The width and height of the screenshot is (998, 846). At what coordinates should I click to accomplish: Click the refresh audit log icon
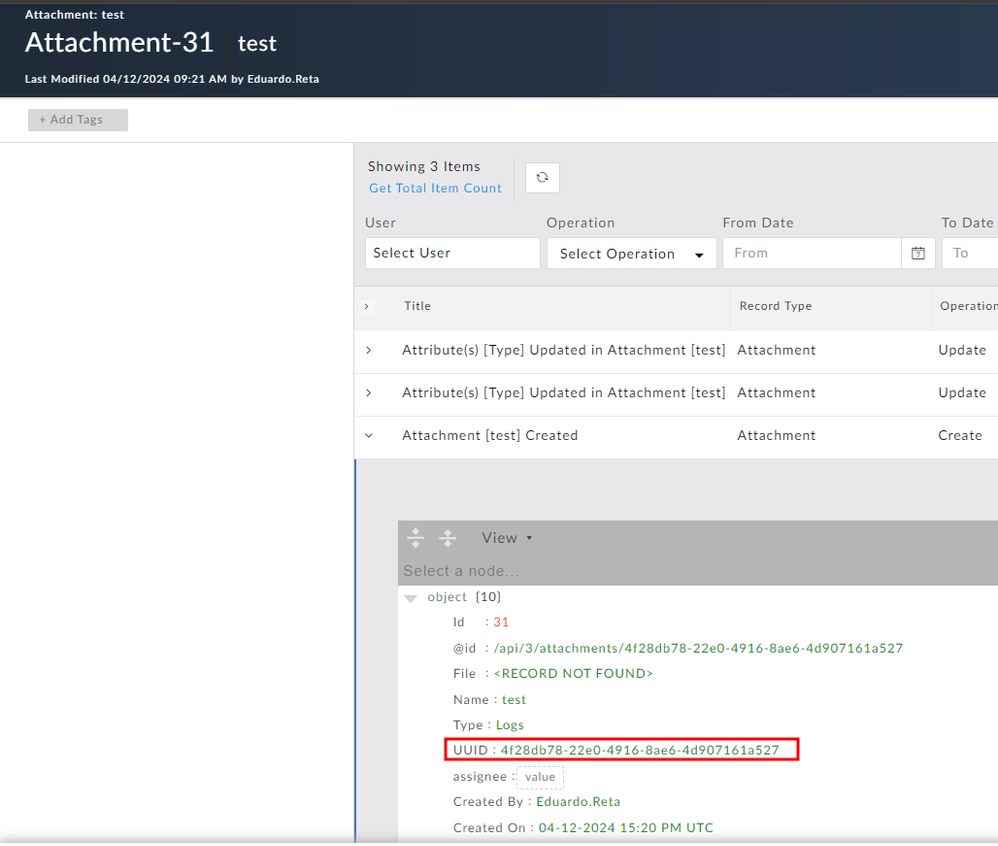542,177
